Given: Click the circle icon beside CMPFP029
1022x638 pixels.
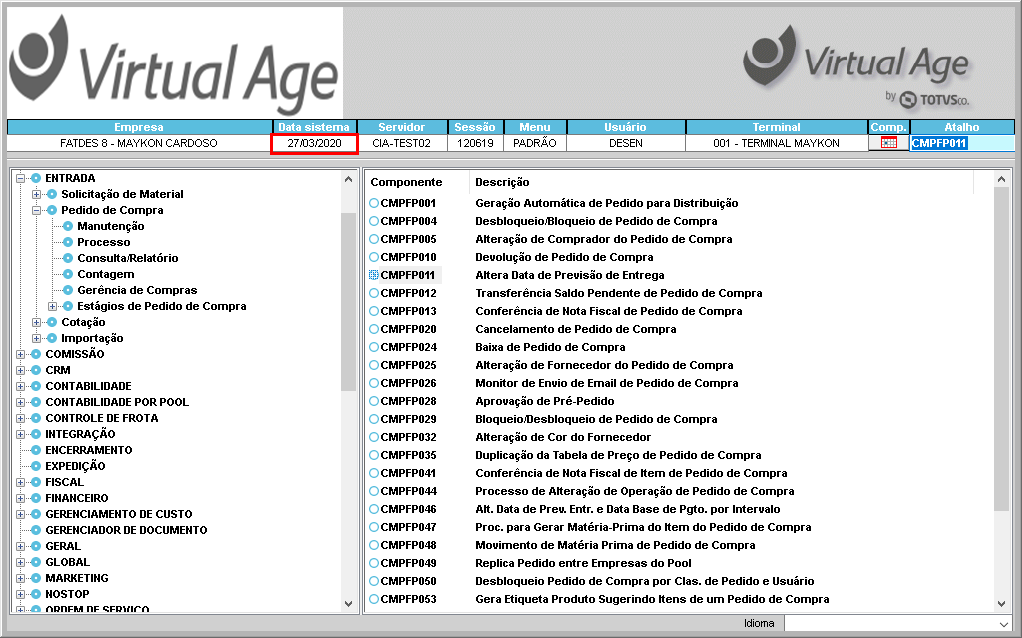Looking at the screenshot, I should (374, 419).
